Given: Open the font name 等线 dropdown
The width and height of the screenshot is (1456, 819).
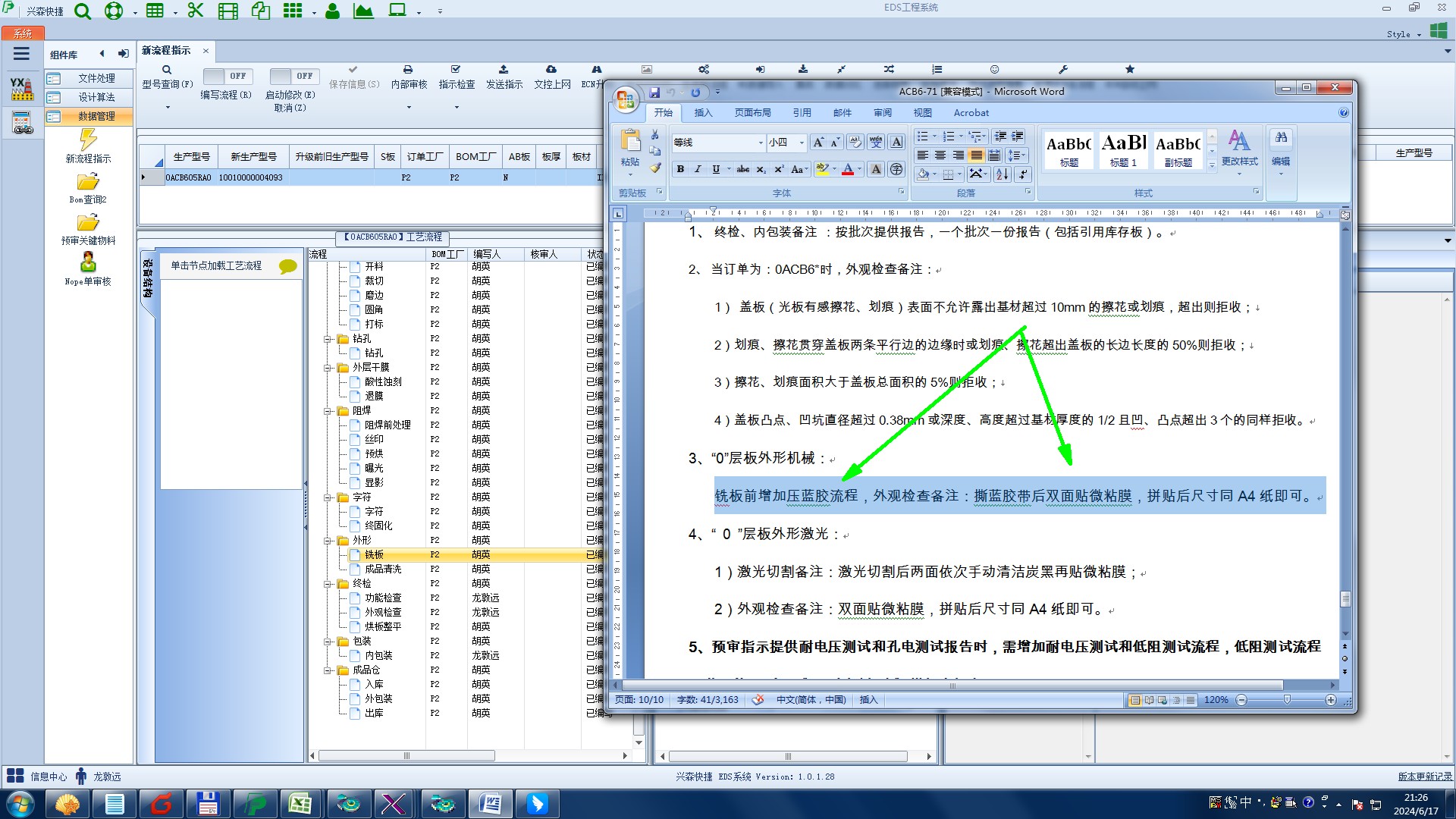Looking at the screenshot, I should tap(761, 143).
